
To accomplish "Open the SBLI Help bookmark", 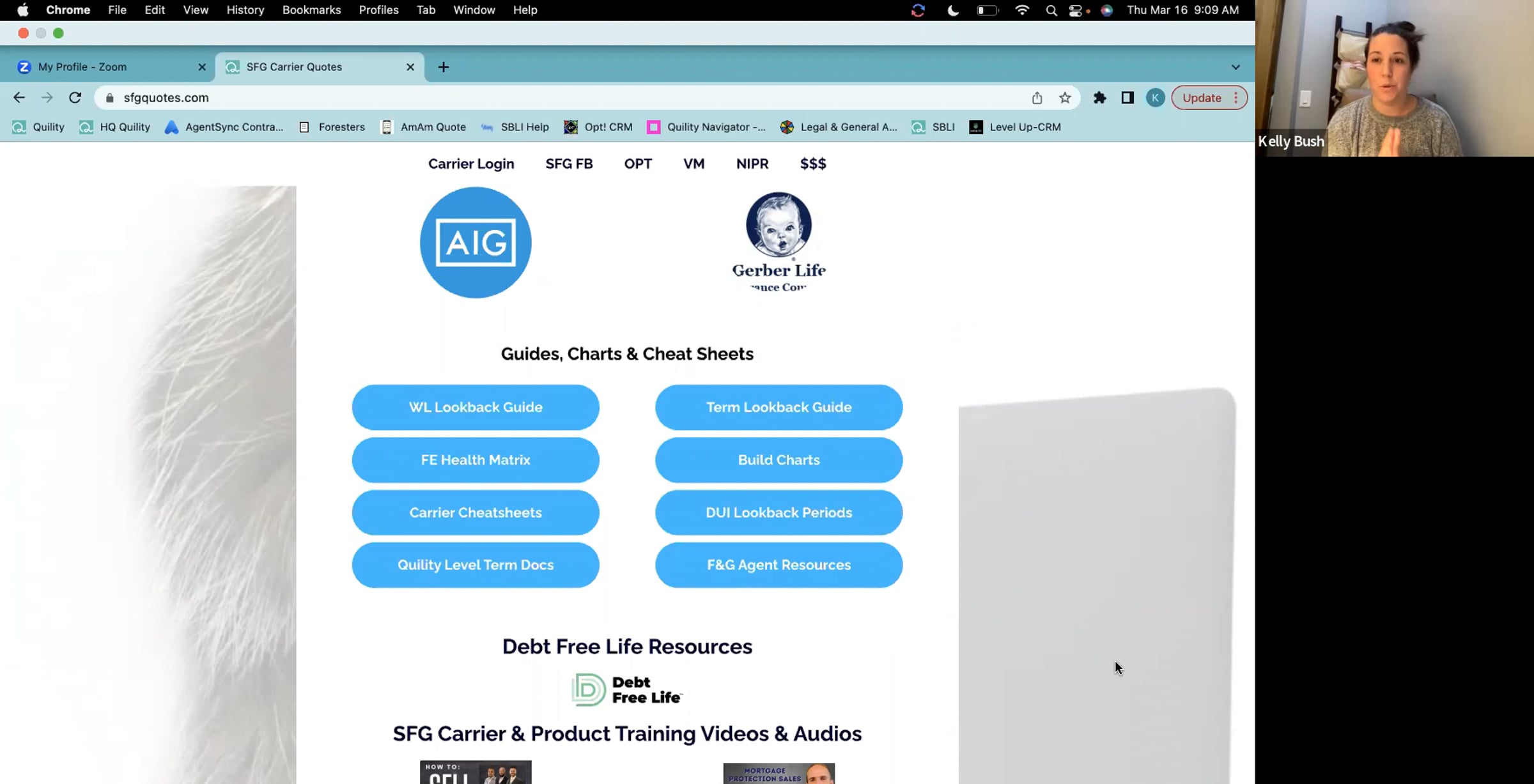I will pyautogui.click(x=515, y=127).
